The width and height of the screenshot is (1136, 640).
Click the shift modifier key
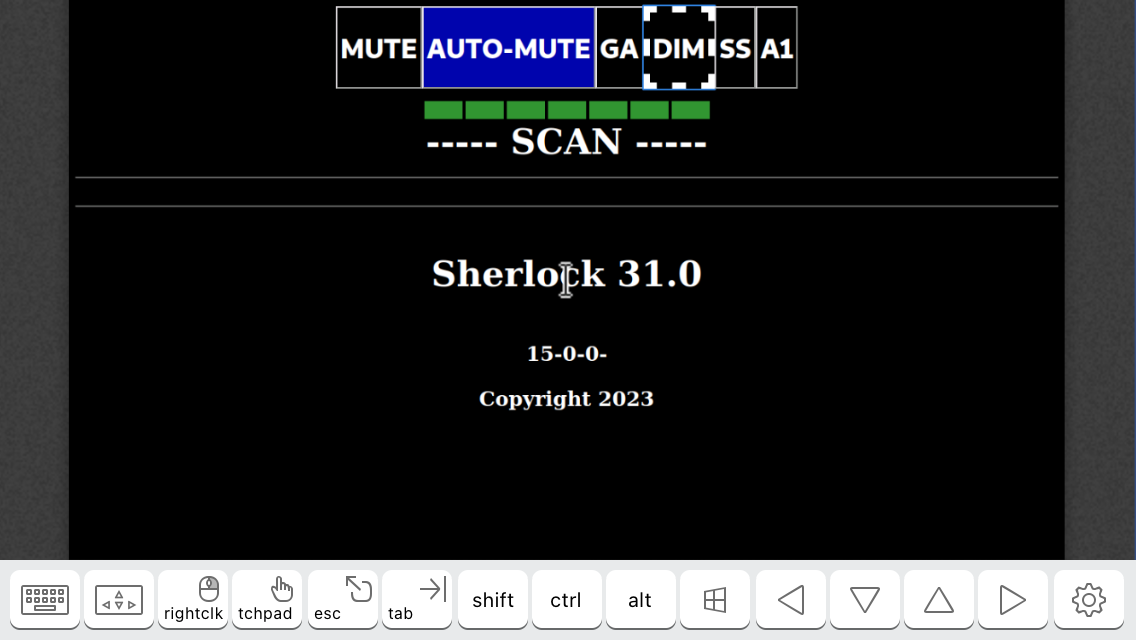pos(493,600)
